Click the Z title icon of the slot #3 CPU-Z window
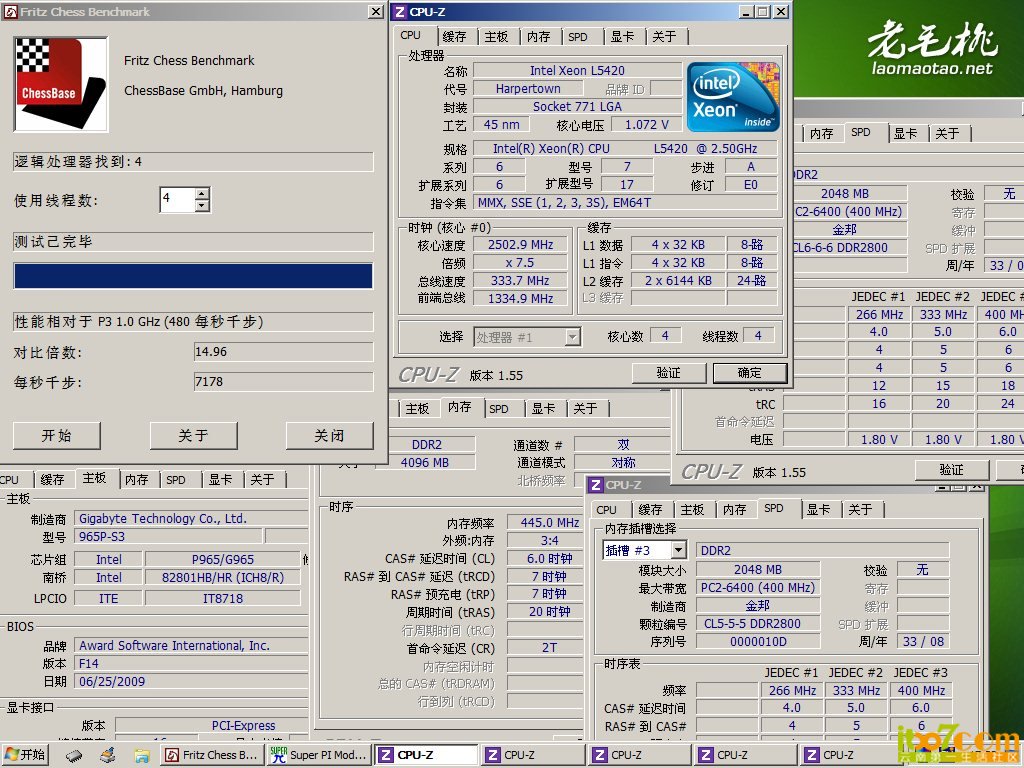Viewport: 1024px width, 768px height. click(595, 485)
